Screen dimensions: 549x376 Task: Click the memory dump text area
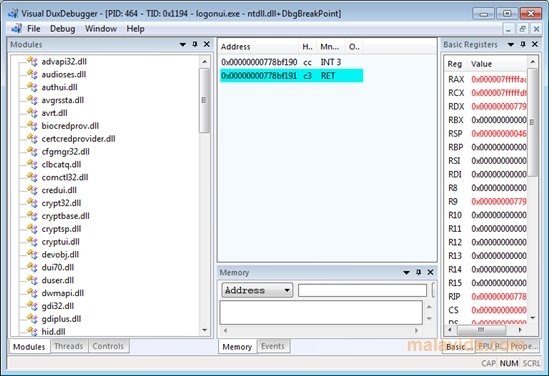tap(321, 312)
